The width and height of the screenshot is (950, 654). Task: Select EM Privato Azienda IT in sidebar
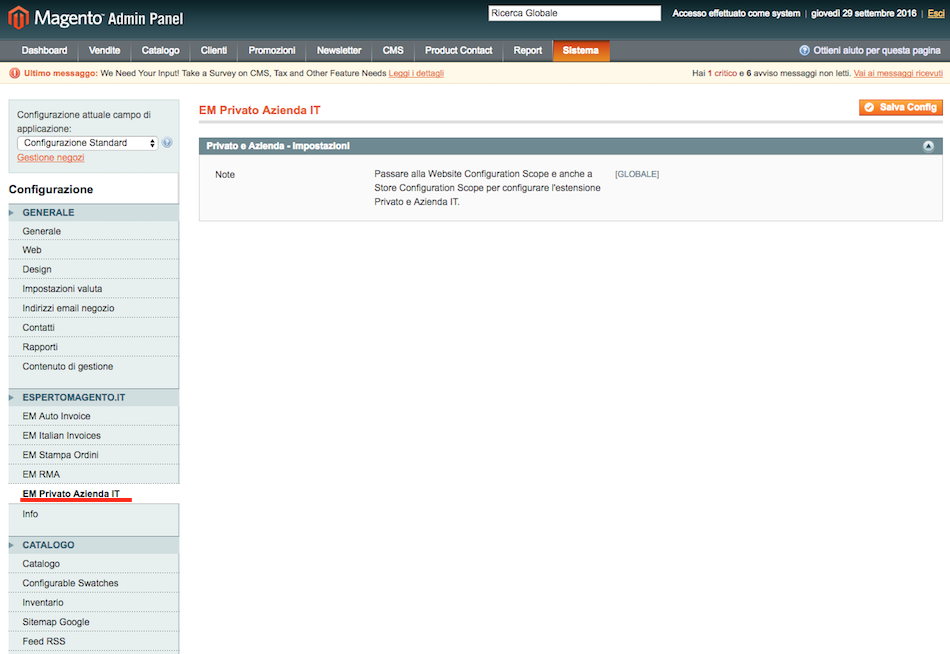[x=93, y=494]
